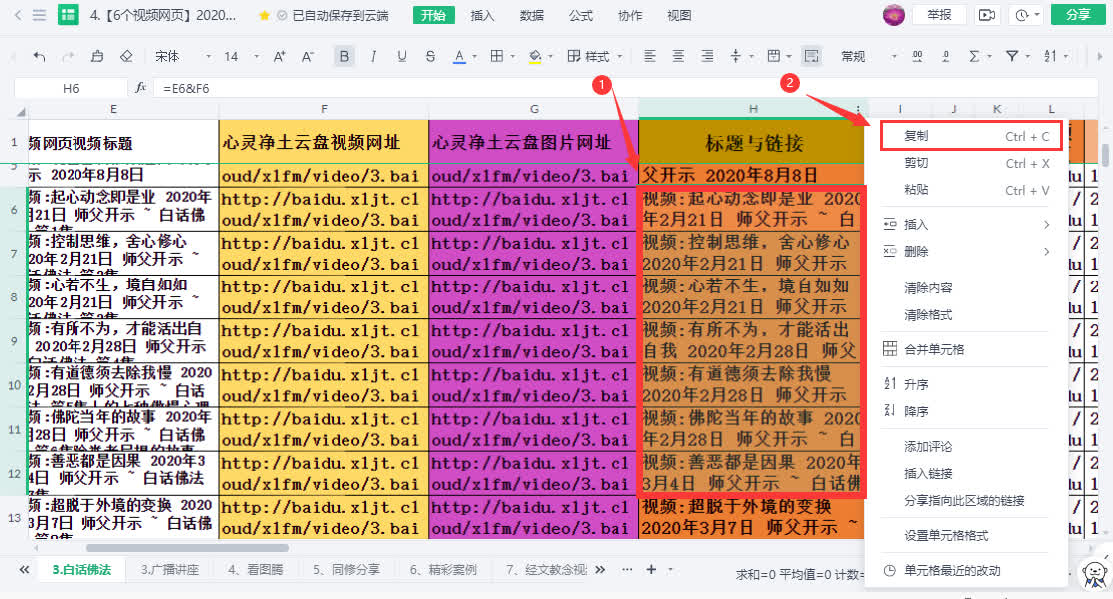Switch to the 协作 tab
The width and height of the screenshot is (1113, 599).
(630, 15)
